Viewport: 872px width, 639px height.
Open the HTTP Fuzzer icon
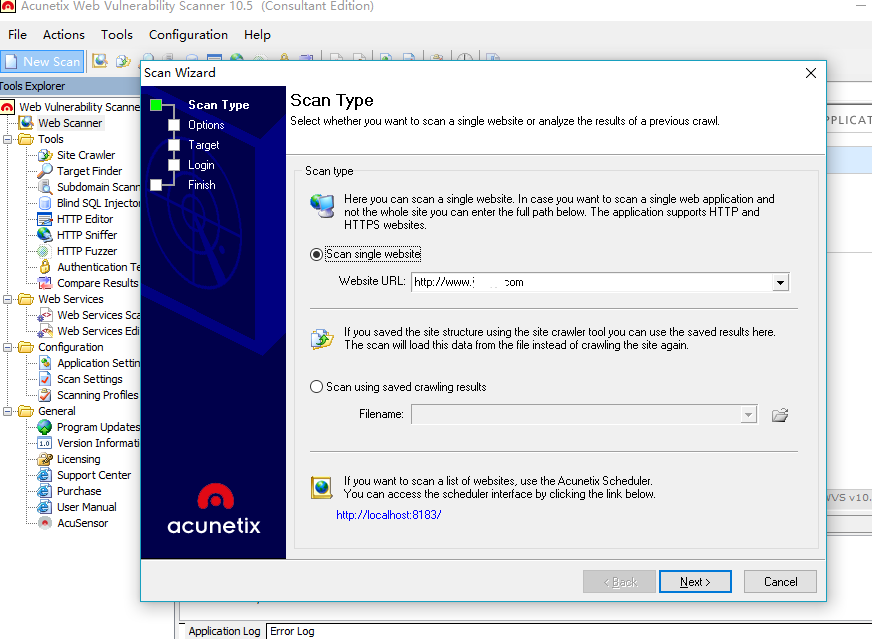[x=45, y=251]
